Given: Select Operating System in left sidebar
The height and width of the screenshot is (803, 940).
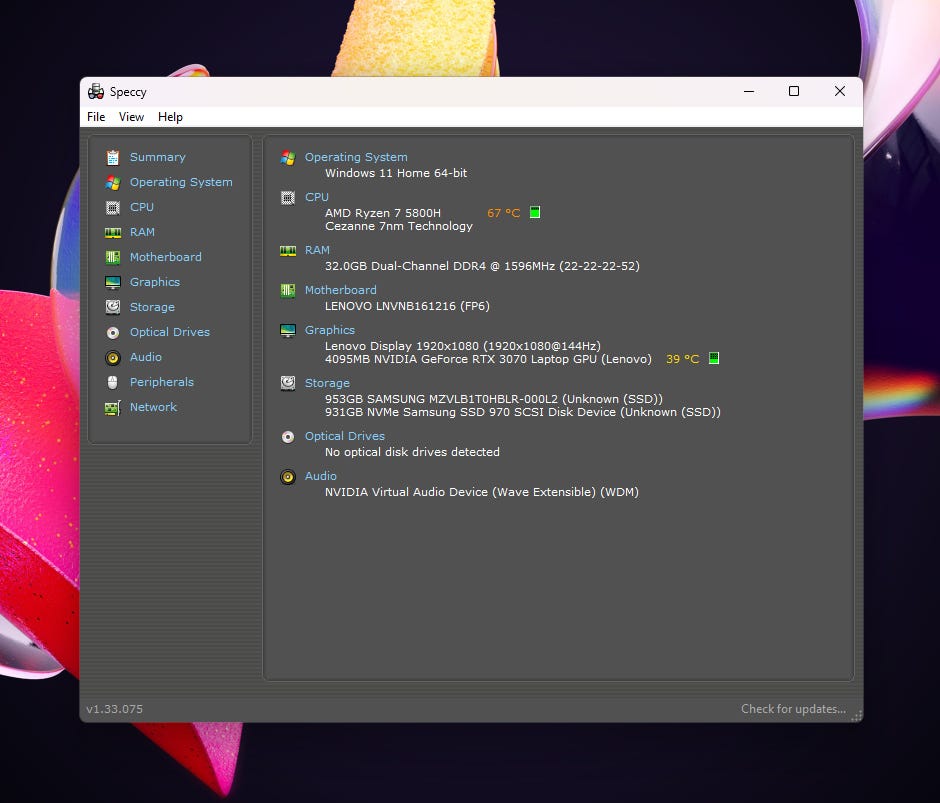Looking at the screenshot, I should (181, 182).
